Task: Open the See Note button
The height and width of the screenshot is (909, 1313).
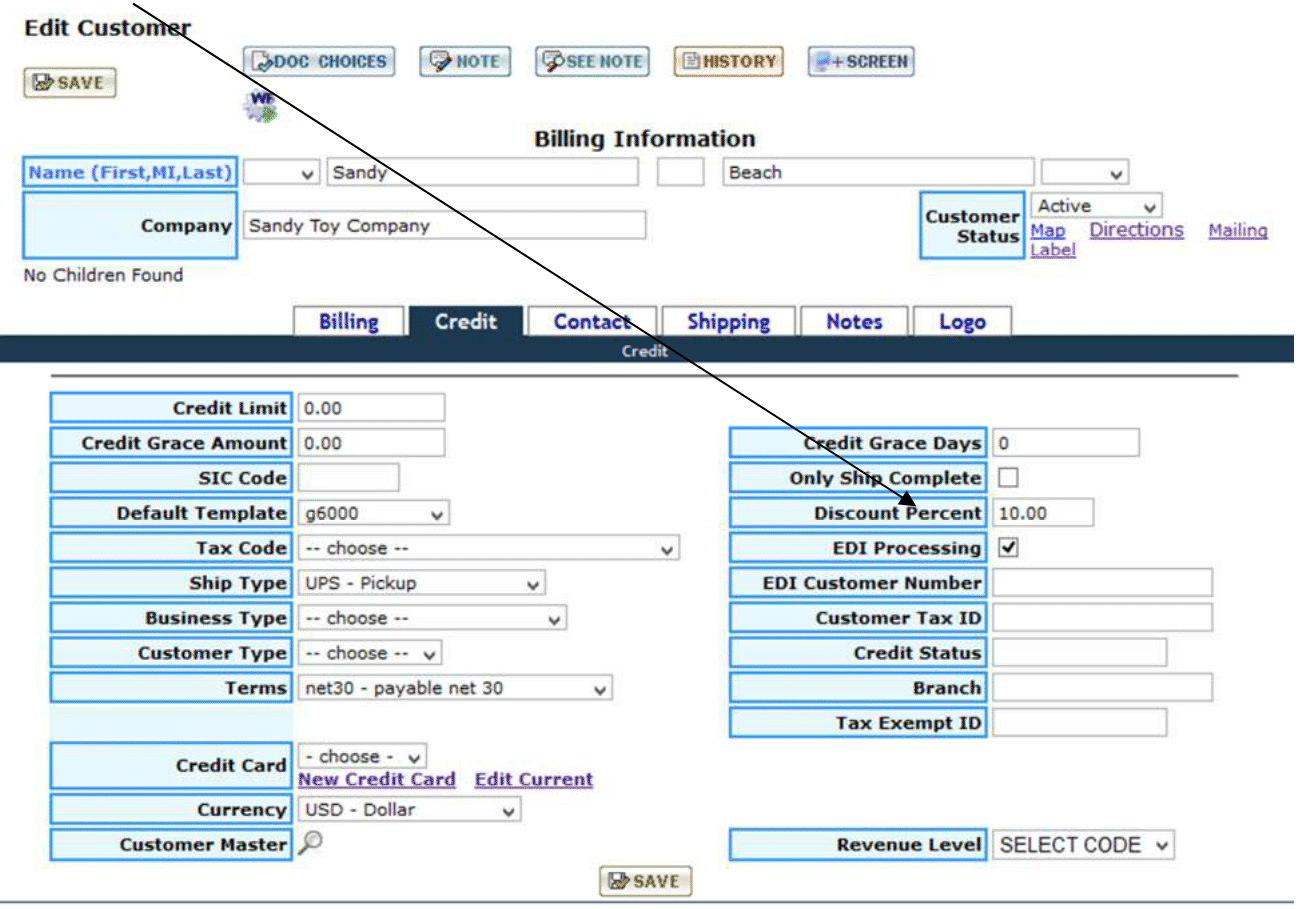Action: pyautogui.click(x=591, y=62)
